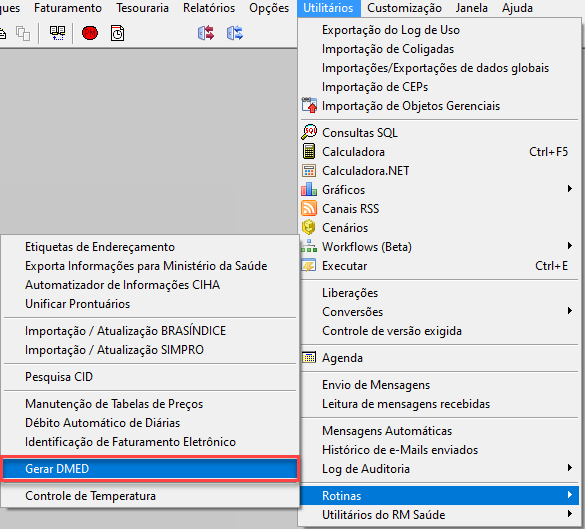Click the clock document toolbar icon
The height and width of the screenshot is (529, 585).
coord(118,33)
